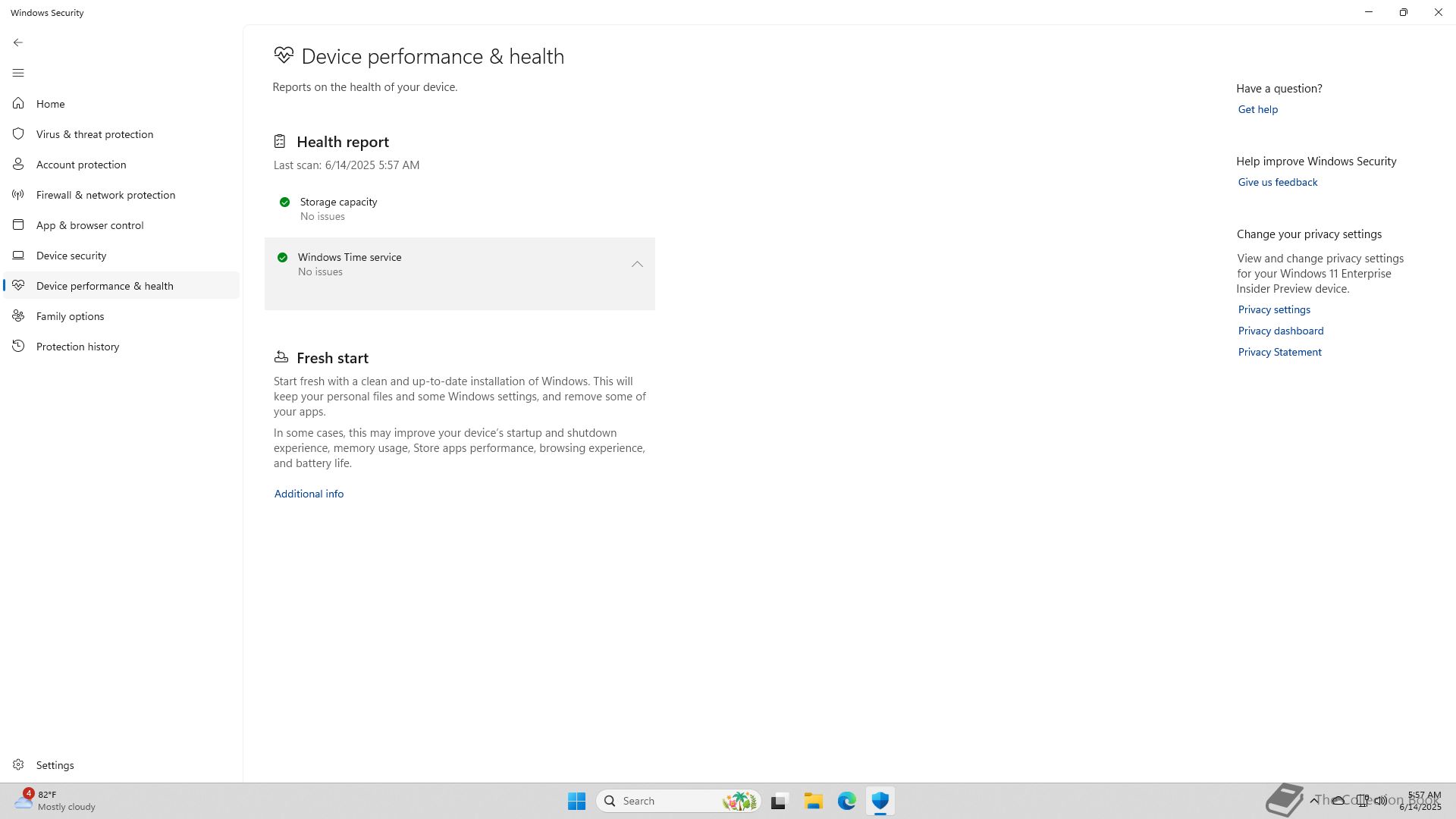Open Privacy dashboard link
1456x819 pixels.
pyautogui.click(x=1280, y=331)
